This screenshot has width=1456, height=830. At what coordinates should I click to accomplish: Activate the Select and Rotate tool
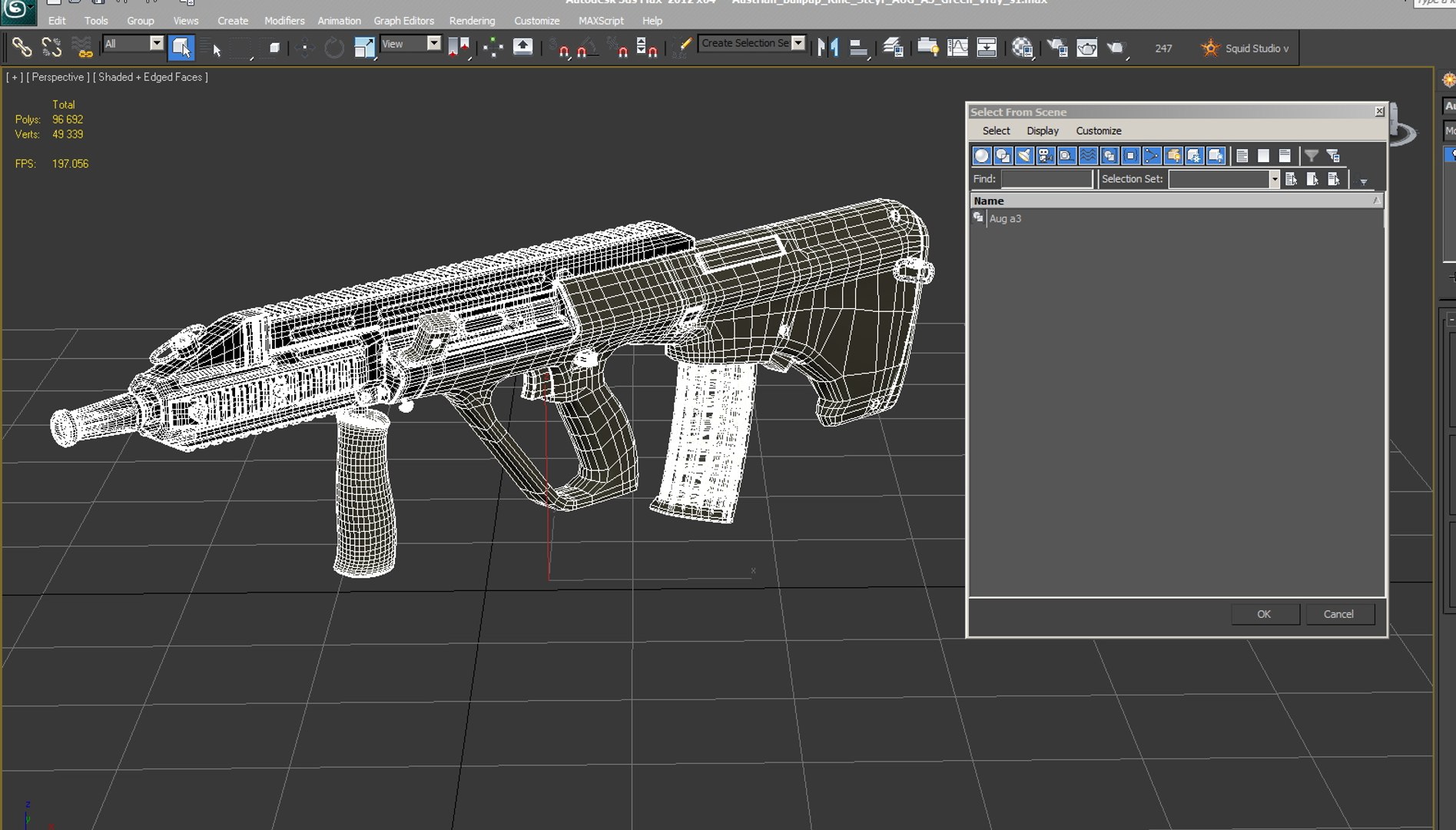coord(334,48)
